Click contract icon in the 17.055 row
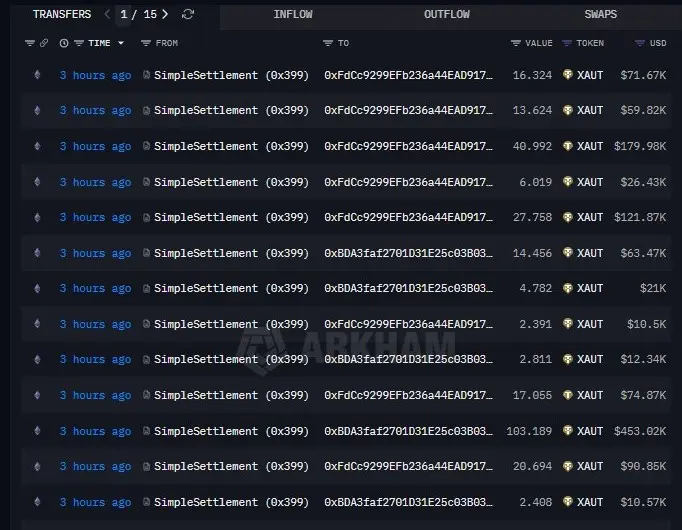 tap(147, 395)
